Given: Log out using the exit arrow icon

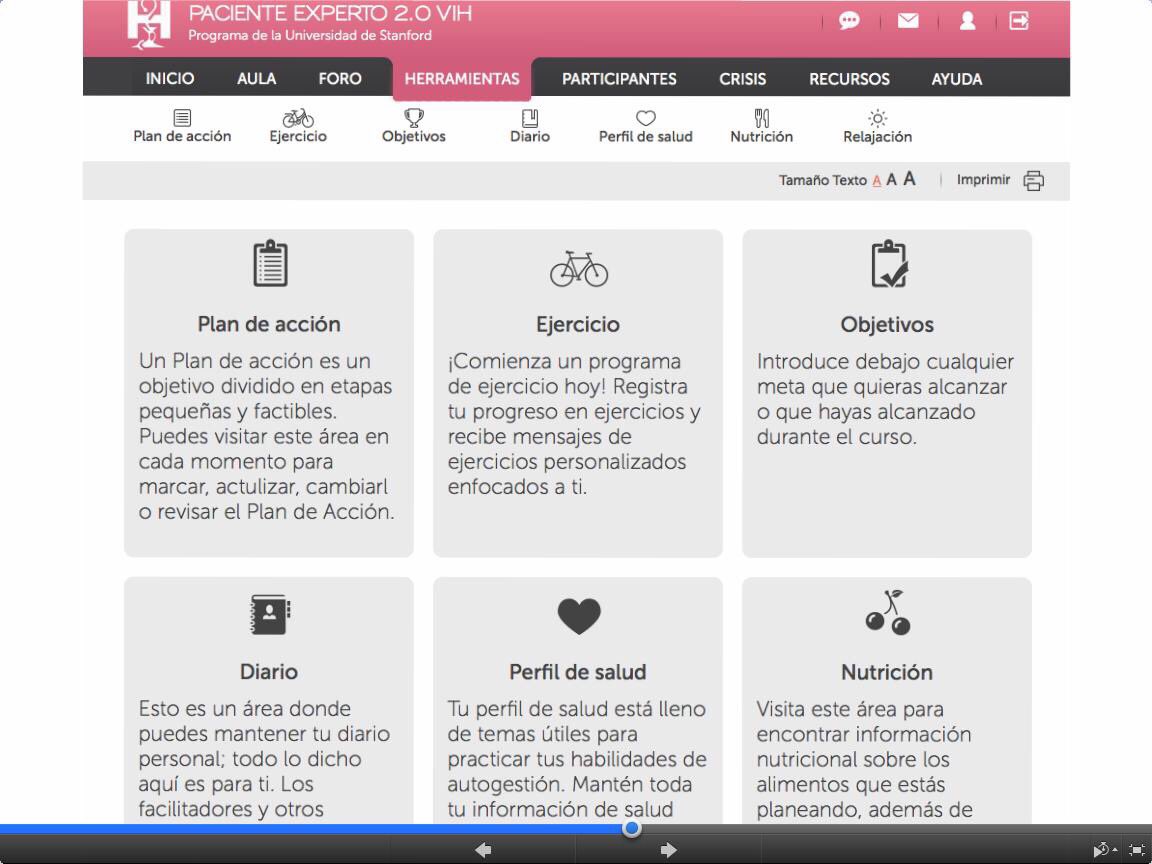Looking at the screenshot, I should (x=1019, y=21).
